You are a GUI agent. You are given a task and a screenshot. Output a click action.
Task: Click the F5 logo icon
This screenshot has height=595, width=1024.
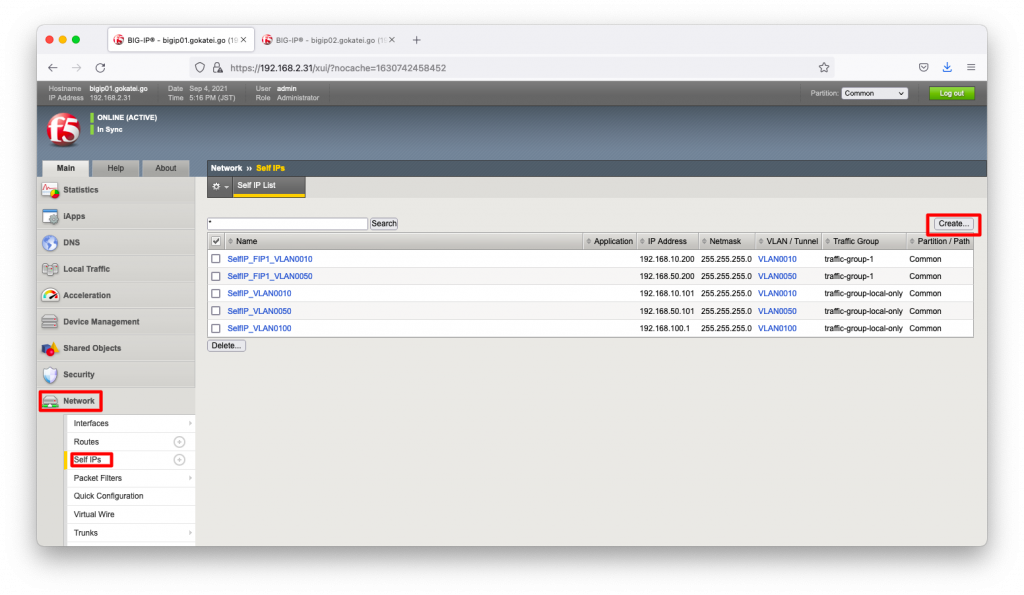62,129
